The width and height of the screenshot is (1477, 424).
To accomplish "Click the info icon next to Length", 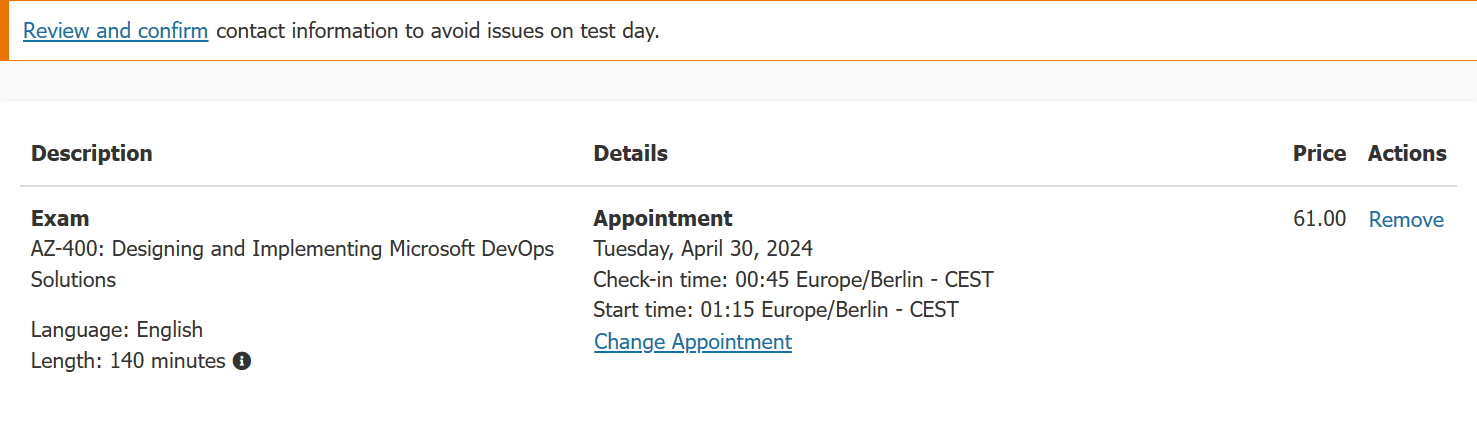I will point(241,361).
